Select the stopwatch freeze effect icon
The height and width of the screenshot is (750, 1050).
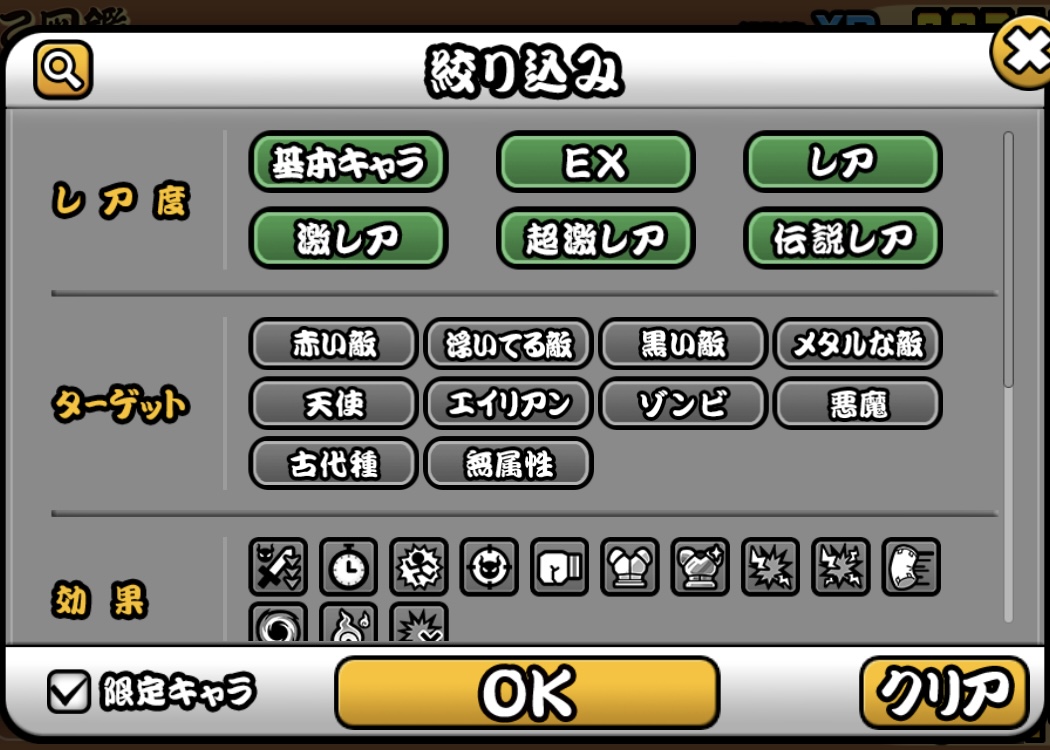tap(348, 567)
